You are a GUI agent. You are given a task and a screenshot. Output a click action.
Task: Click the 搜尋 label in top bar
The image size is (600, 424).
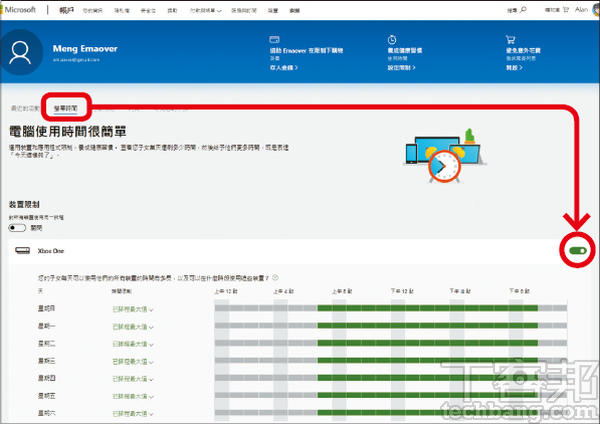tap(512, 10)
